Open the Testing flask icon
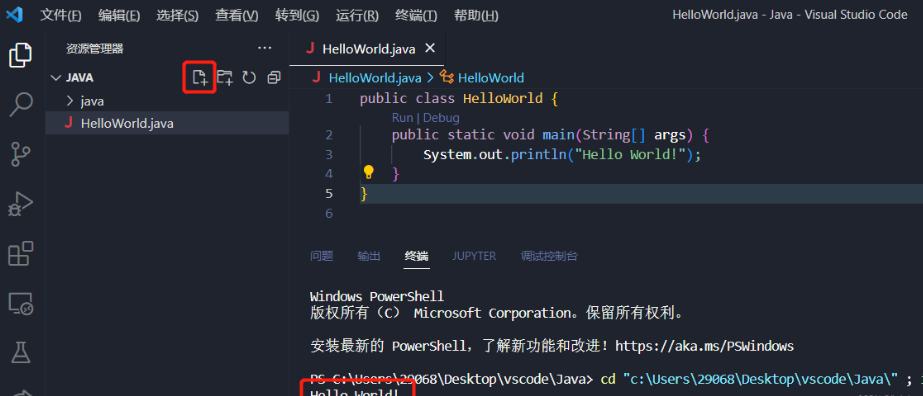The image size is (923, 396). tap(21, 353)
